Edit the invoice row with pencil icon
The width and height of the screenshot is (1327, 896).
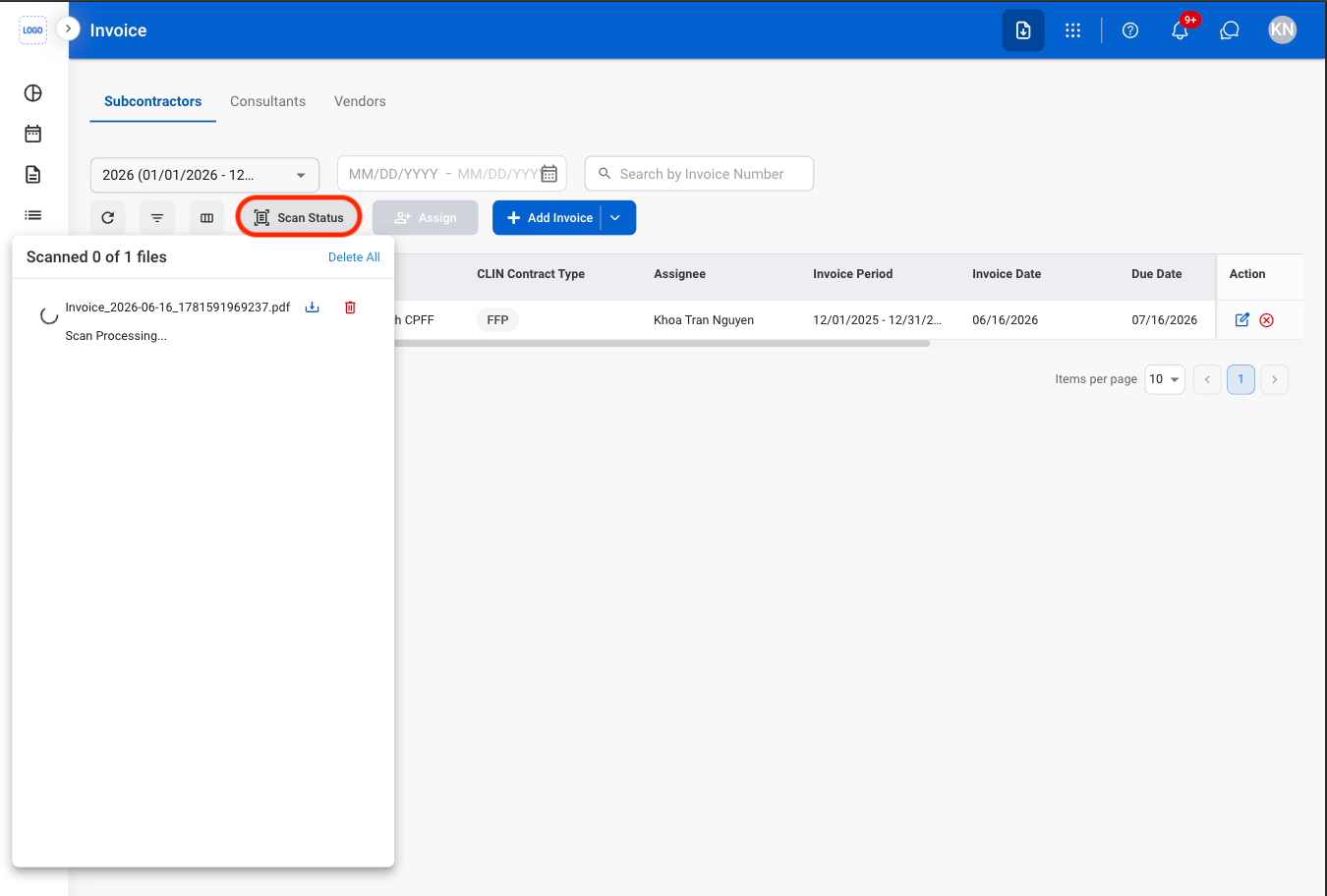(1241, 319)
